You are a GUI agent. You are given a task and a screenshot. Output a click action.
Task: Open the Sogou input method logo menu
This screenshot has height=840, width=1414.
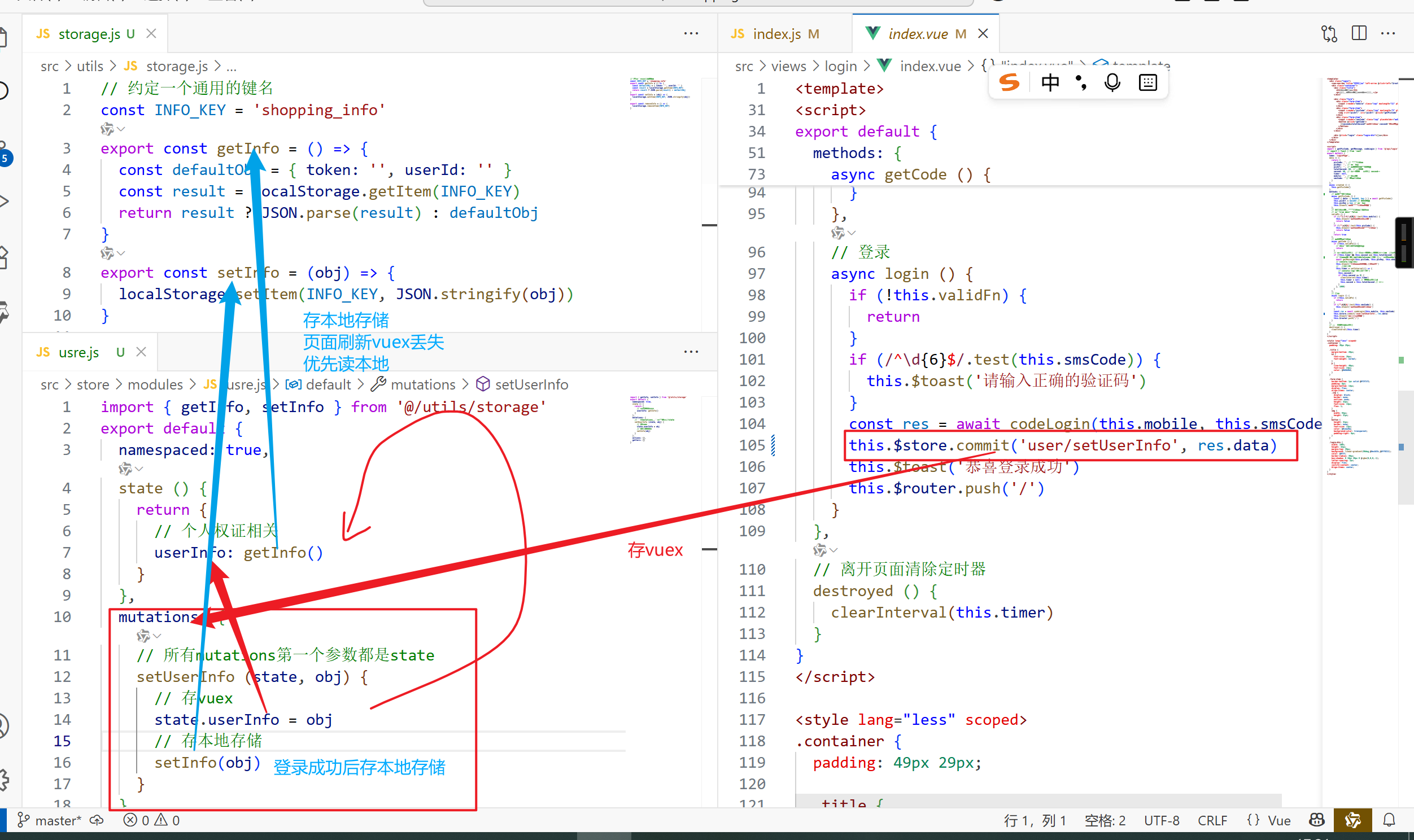pyautogui.click(x=1009, y=83)
